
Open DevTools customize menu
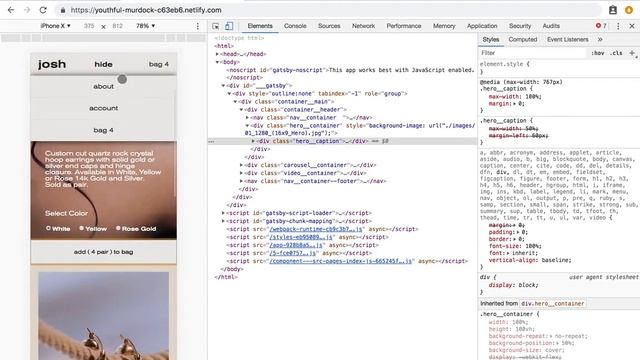(618, 26)
